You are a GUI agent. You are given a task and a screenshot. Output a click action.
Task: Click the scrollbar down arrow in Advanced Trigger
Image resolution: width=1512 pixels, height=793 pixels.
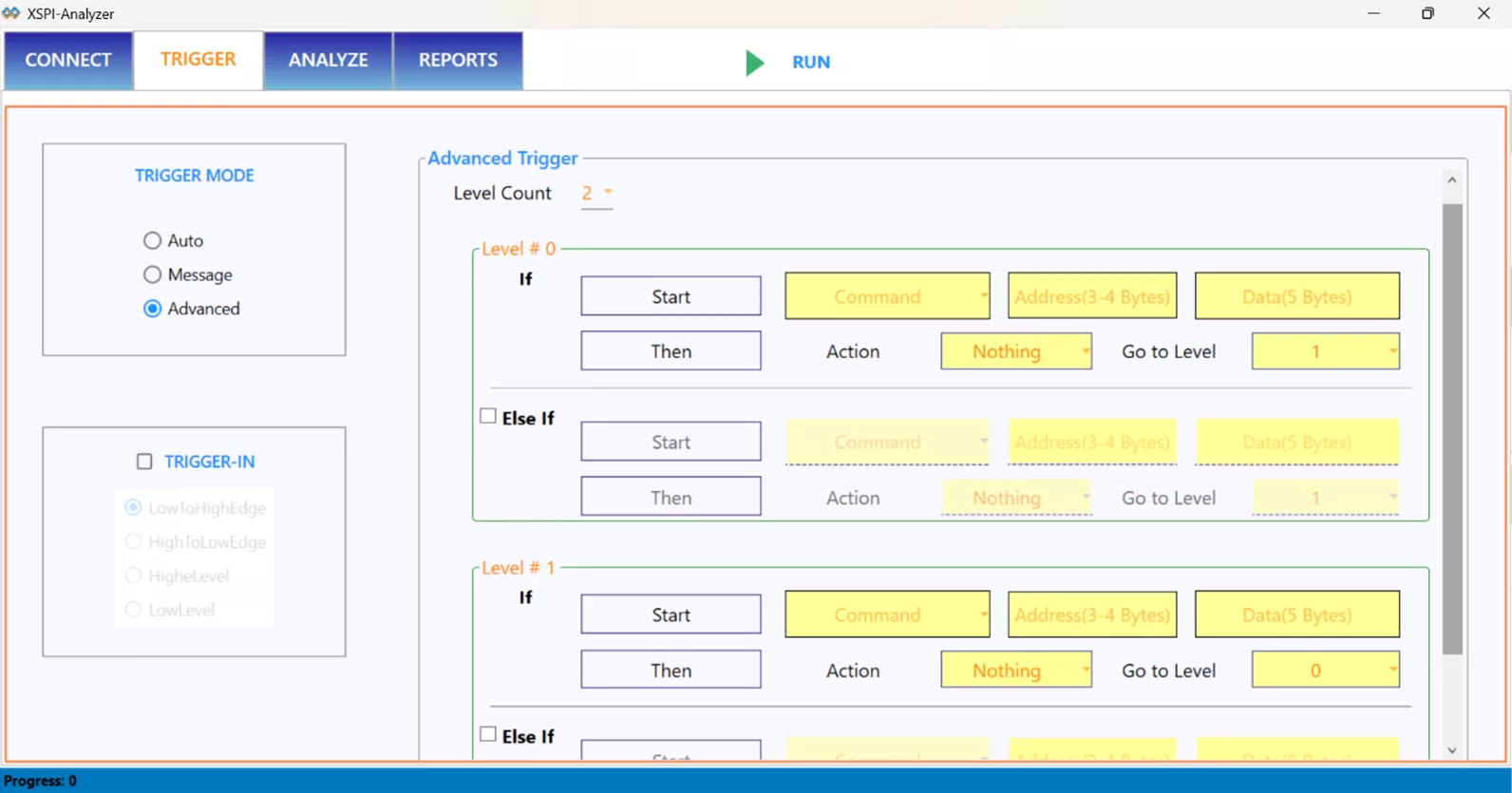pos(1451,750)
